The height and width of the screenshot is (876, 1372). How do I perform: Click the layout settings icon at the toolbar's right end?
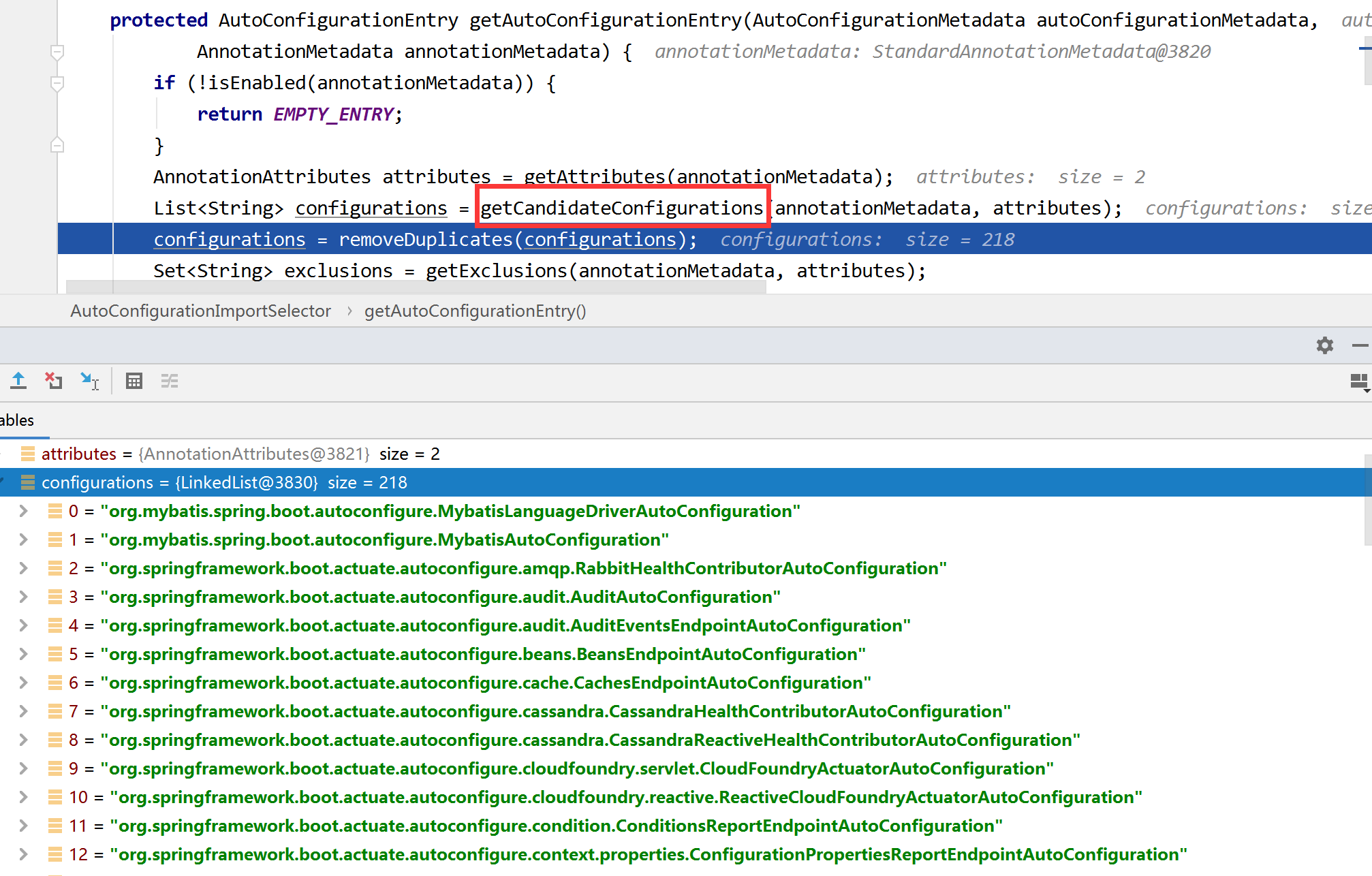point(1360,383)
